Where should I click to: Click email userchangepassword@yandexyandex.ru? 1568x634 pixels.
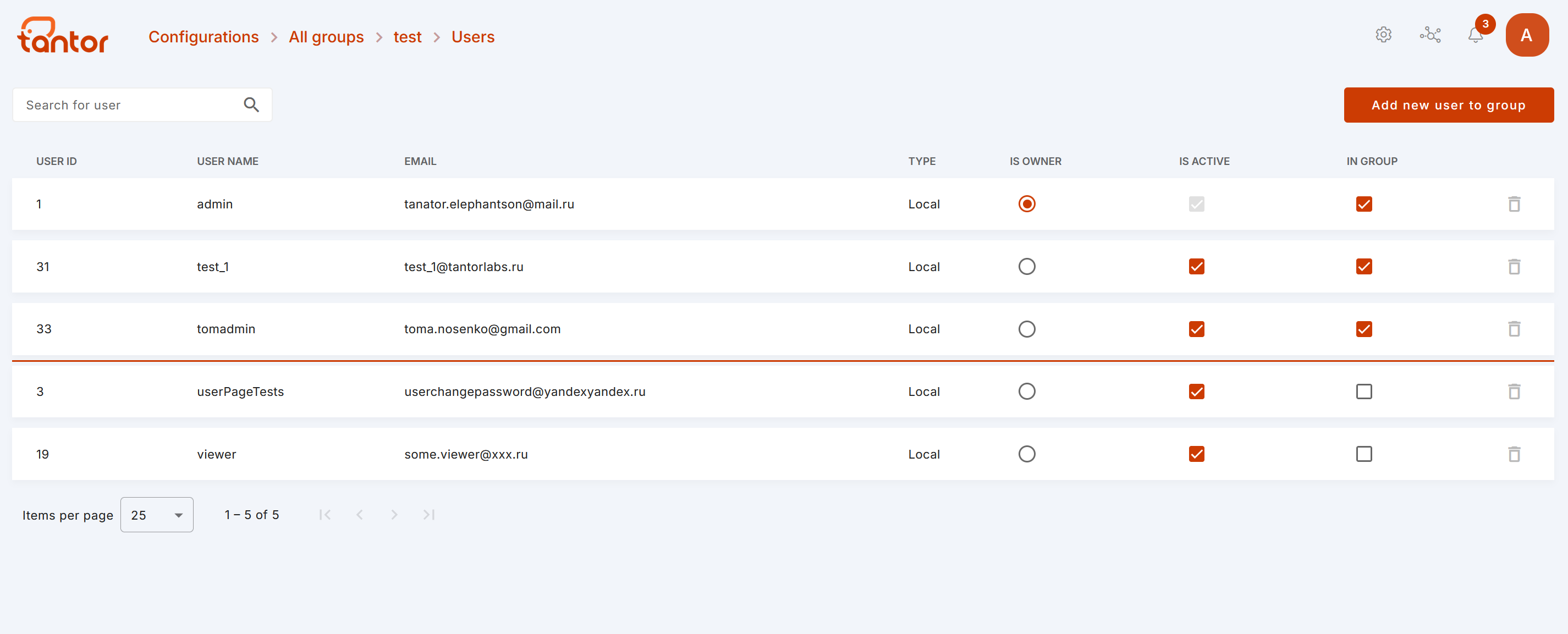tap(525, 391)
